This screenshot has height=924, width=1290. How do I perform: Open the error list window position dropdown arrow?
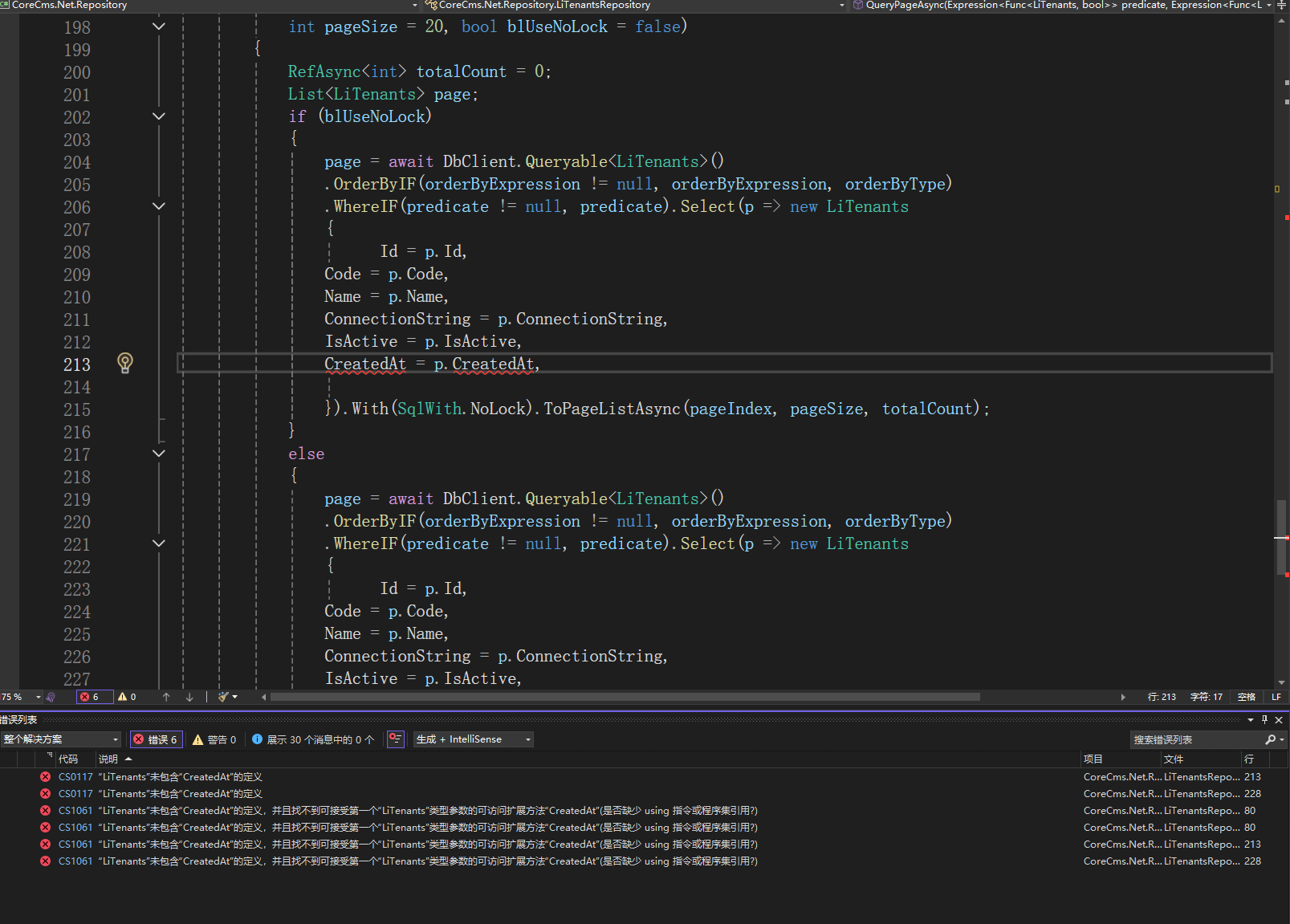1251,719
